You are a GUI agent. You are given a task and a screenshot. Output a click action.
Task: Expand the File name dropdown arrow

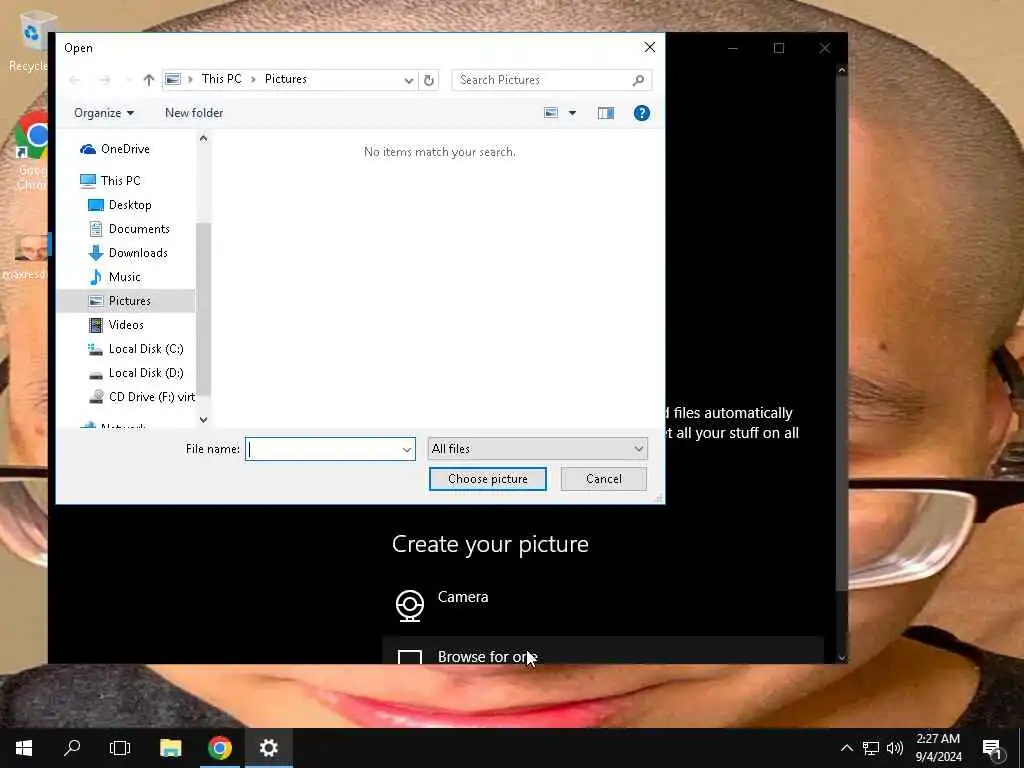407,449
